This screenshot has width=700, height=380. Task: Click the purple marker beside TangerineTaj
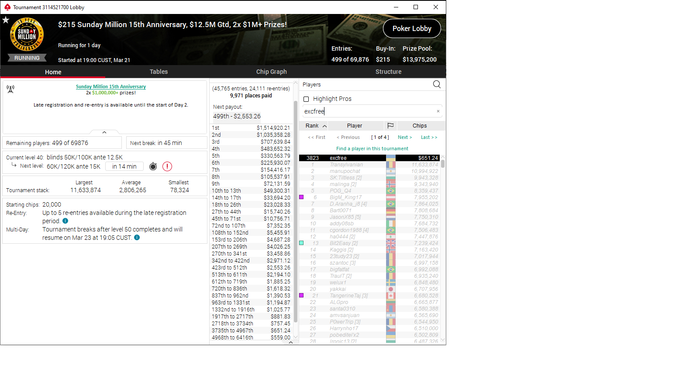tap(301, 295)
